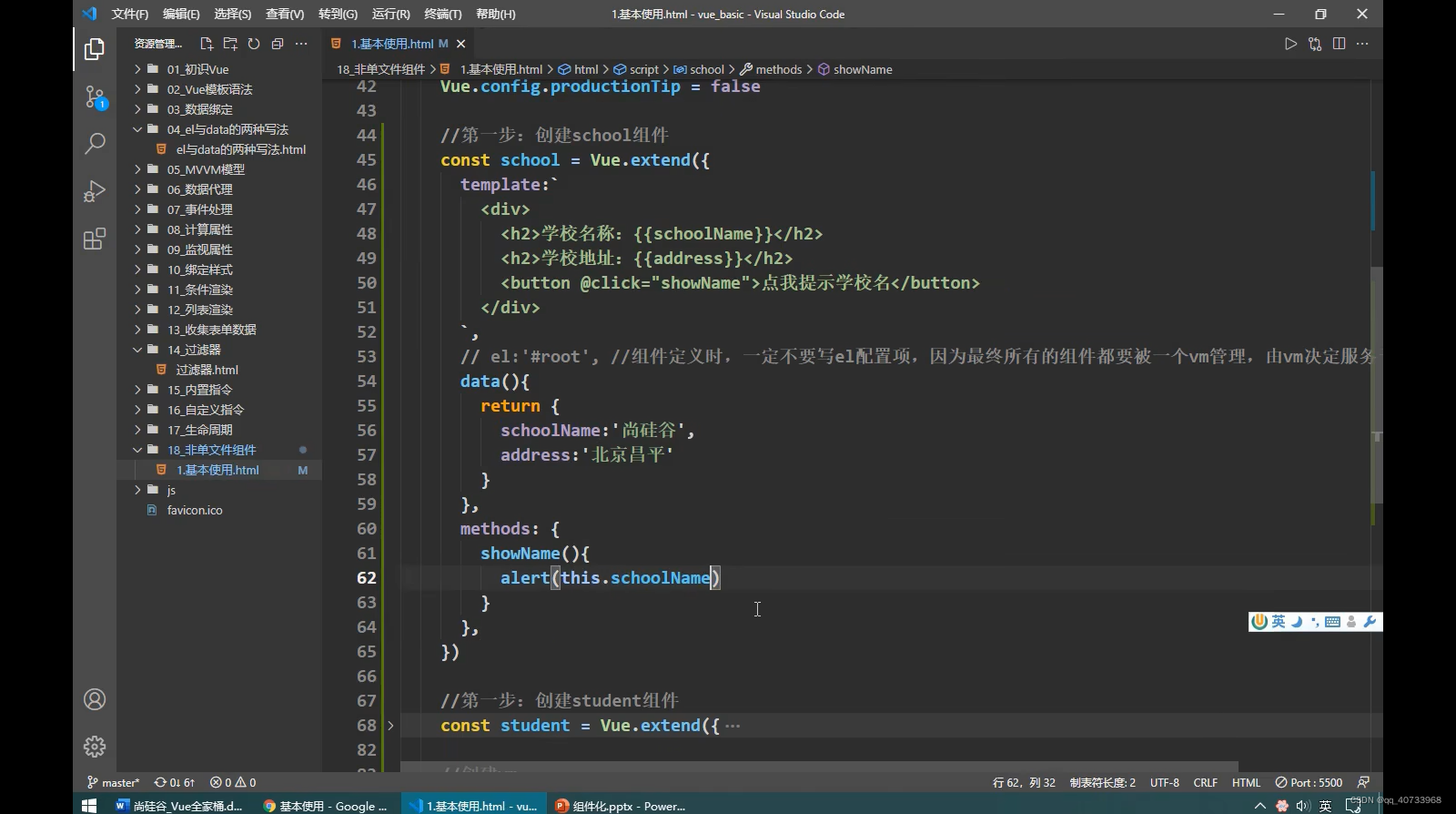This screenshot has height=814, width=1456.
Task: Open Windows Start menu
Action: pyautogui.click(x=89, y=805)
